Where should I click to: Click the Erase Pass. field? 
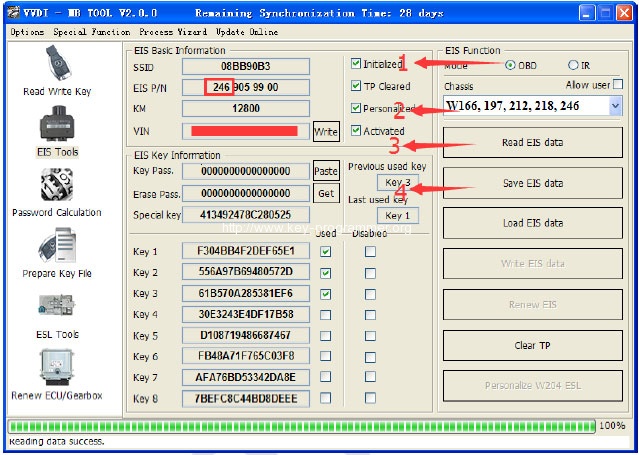tap(246, 193)
